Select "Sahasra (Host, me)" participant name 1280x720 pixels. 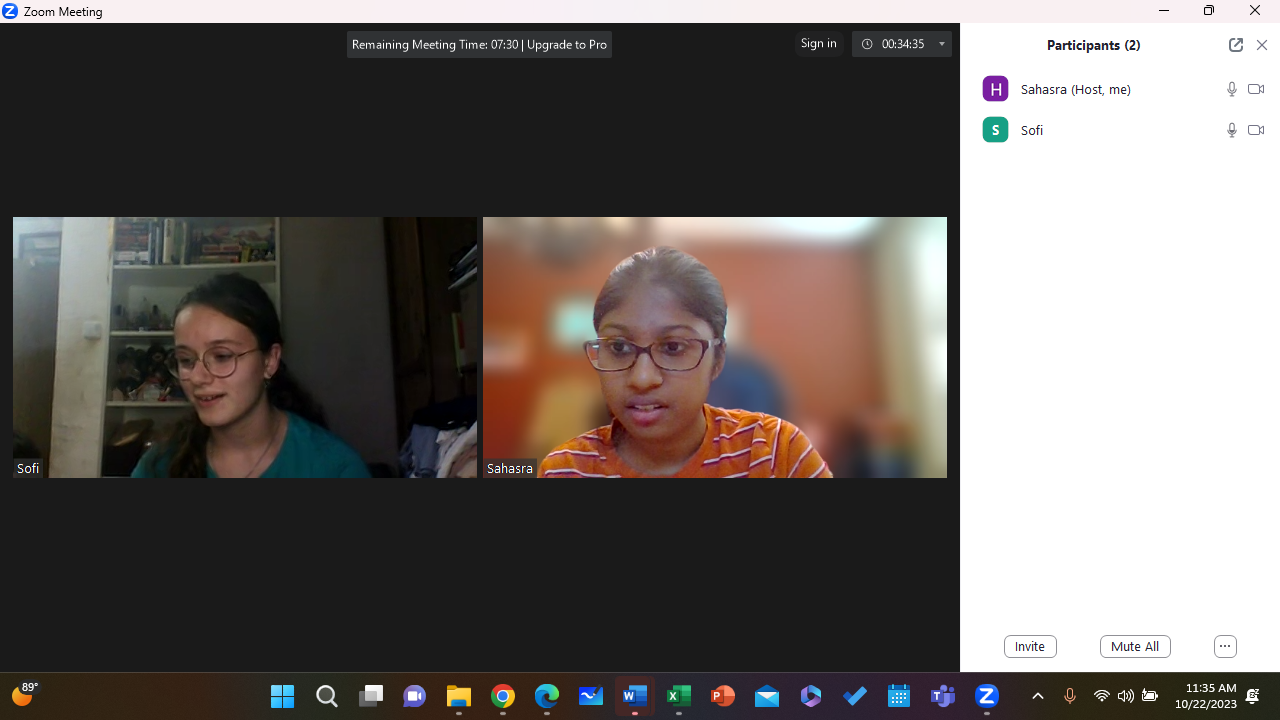point(1076,89)
